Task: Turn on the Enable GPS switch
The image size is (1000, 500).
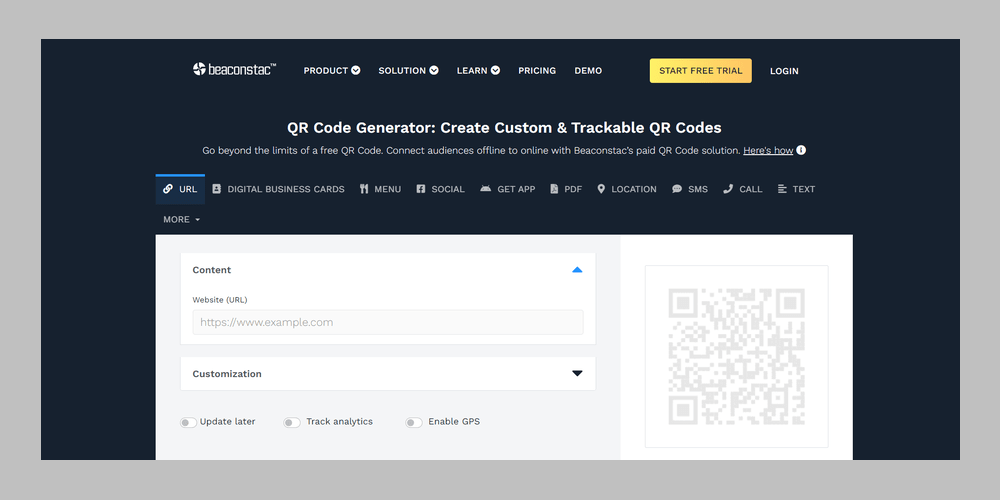Action: (x=414, y=423)
